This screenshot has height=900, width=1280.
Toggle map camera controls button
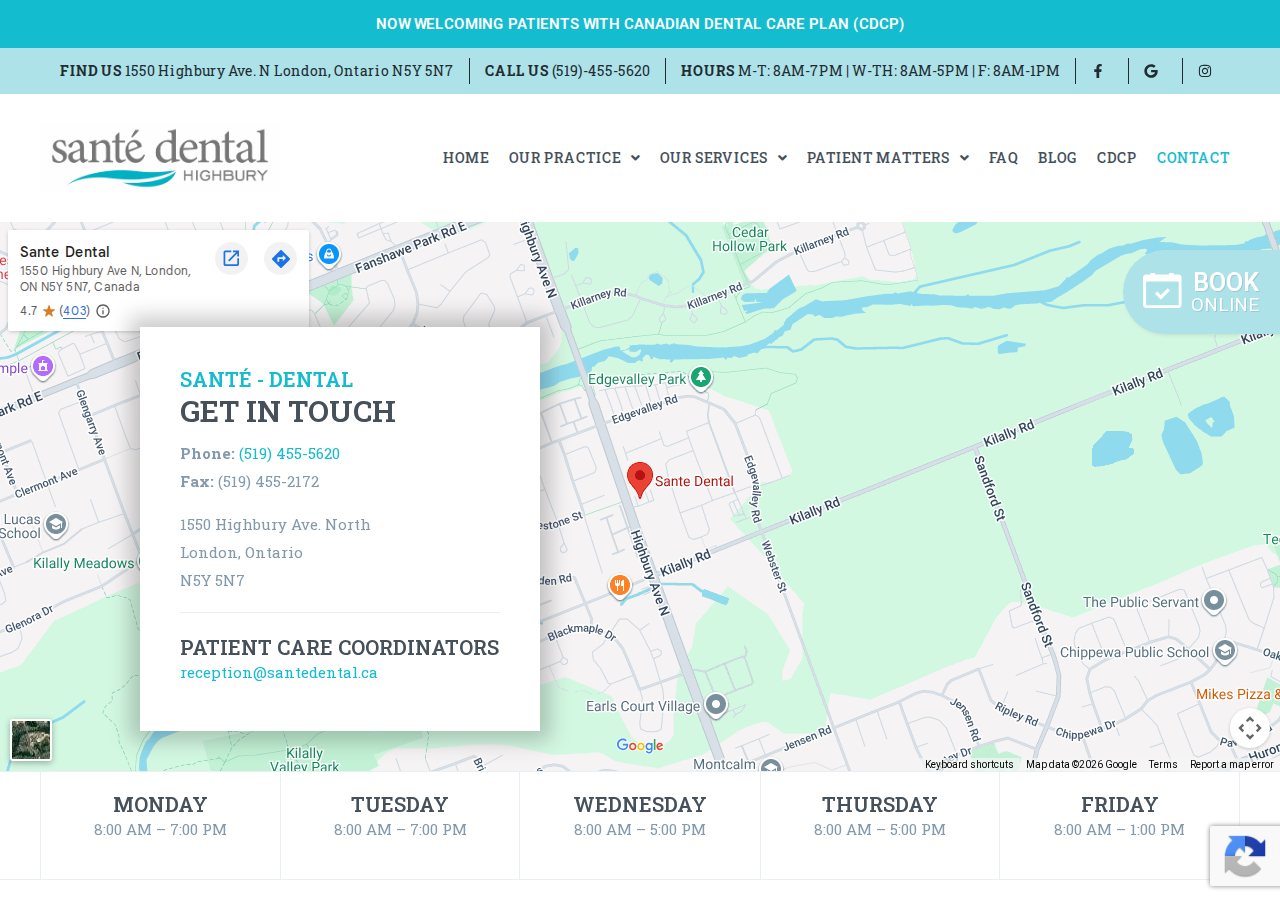point(1250,728)
